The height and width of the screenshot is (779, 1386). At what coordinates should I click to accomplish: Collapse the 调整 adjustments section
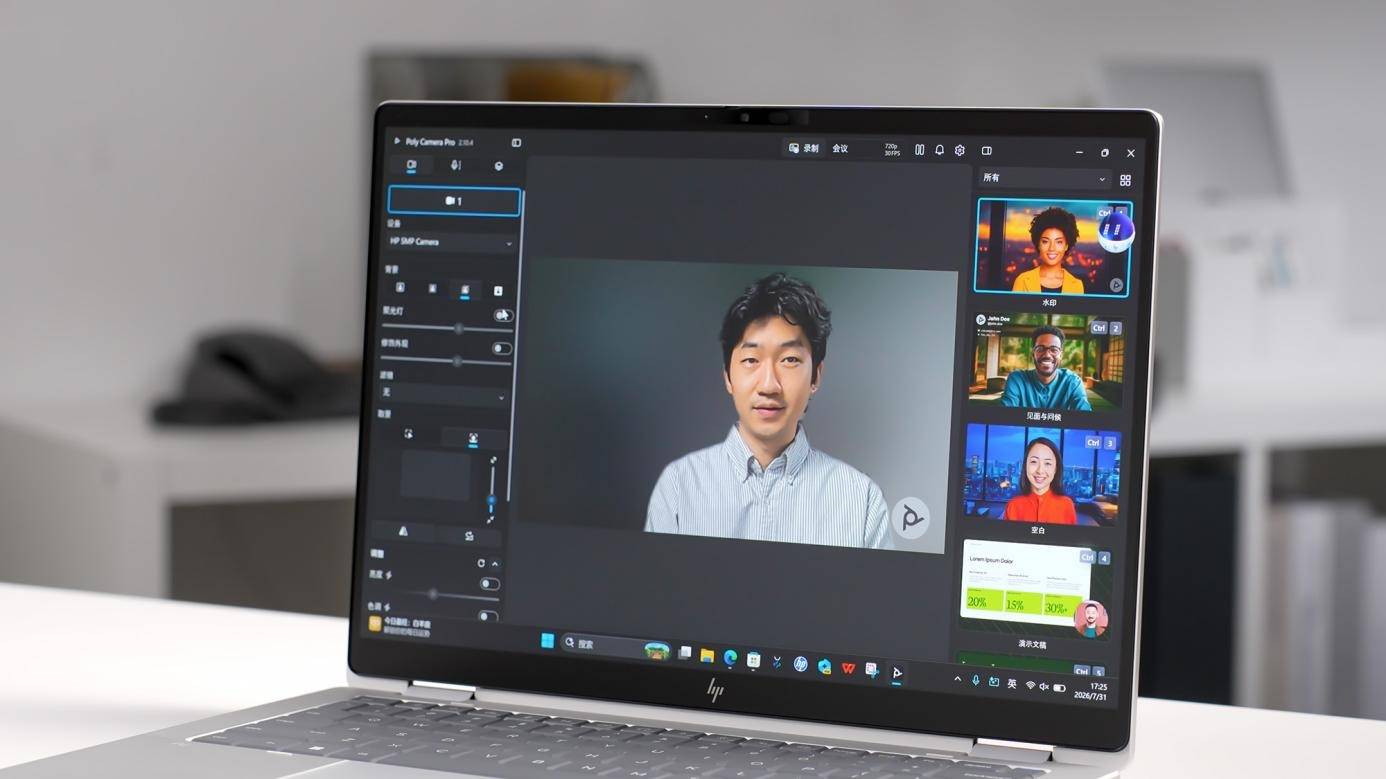[x=494, y=564]
